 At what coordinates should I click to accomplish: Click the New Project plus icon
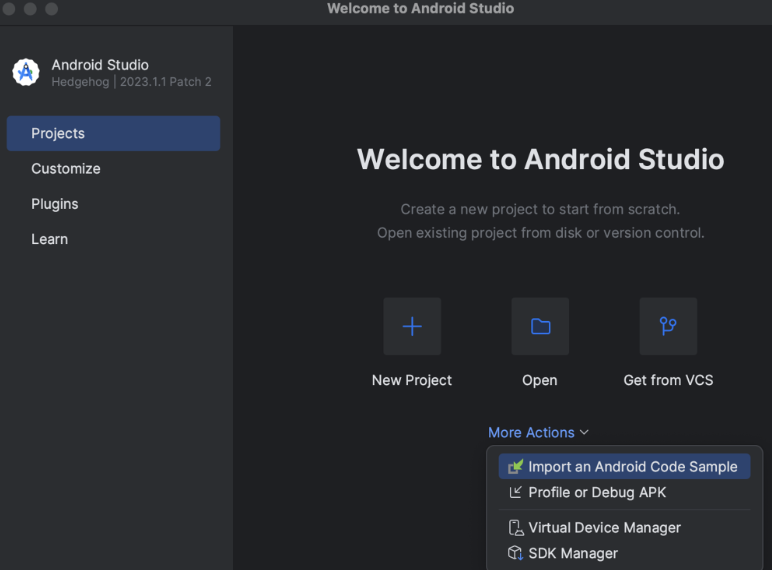pyautogui.click(x=412, y=326)
